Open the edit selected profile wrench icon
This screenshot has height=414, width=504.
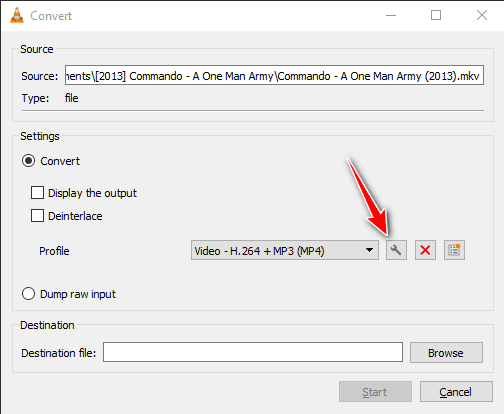pyautogui.click(x=396, y=250)
